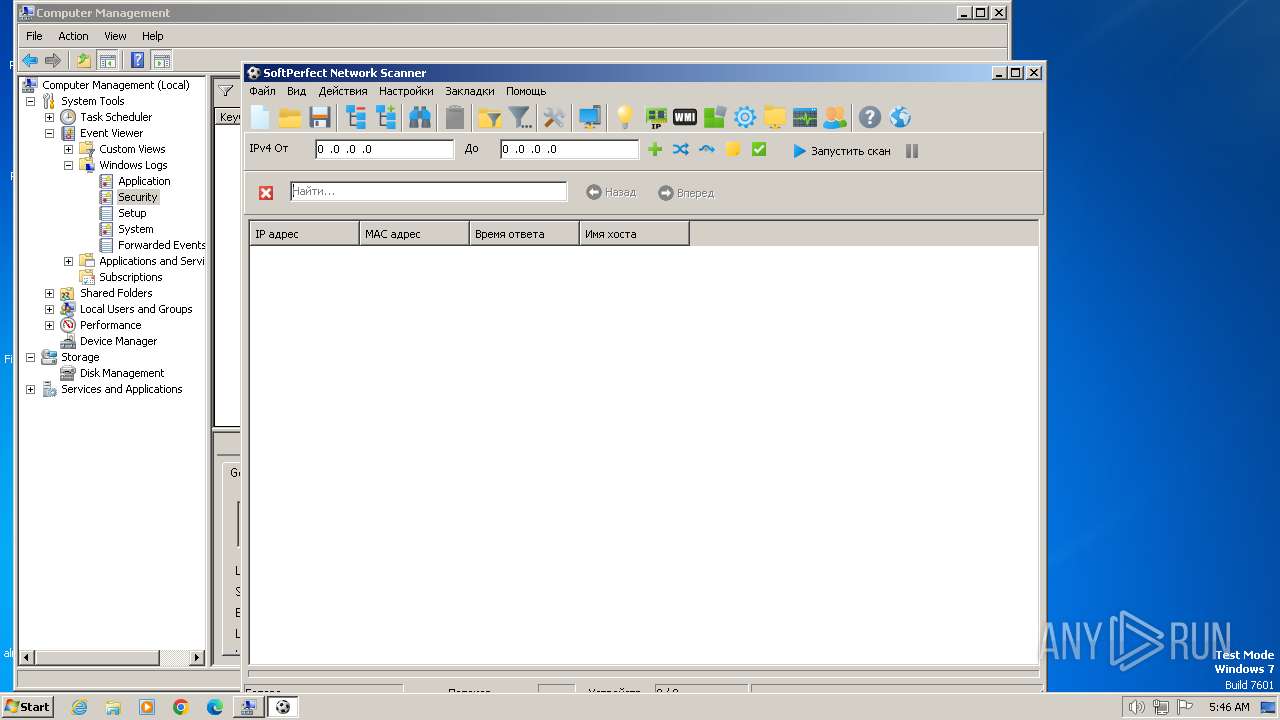Select Application log in Windows Logs

(x=144, y=181)
